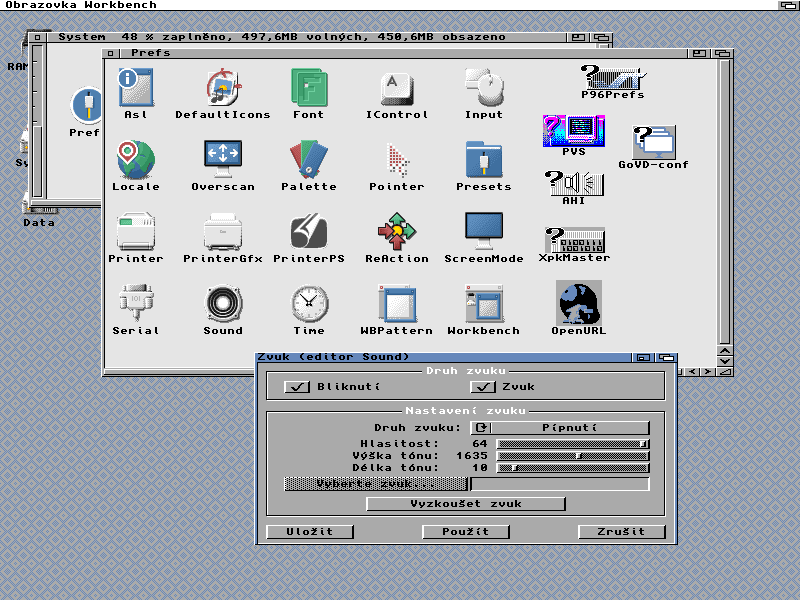
Task: Open the ScreenMode preferences icon
Action: click(x=484, y=231)
